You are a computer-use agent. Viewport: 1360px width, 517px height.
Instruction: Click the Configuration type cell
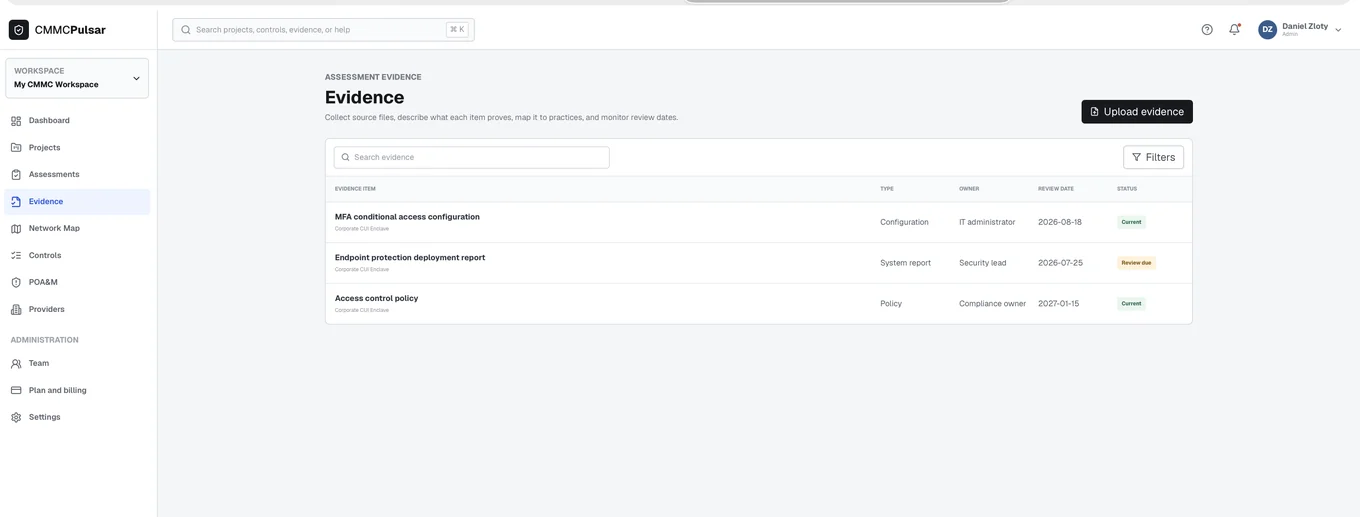(x=904, y=222)
